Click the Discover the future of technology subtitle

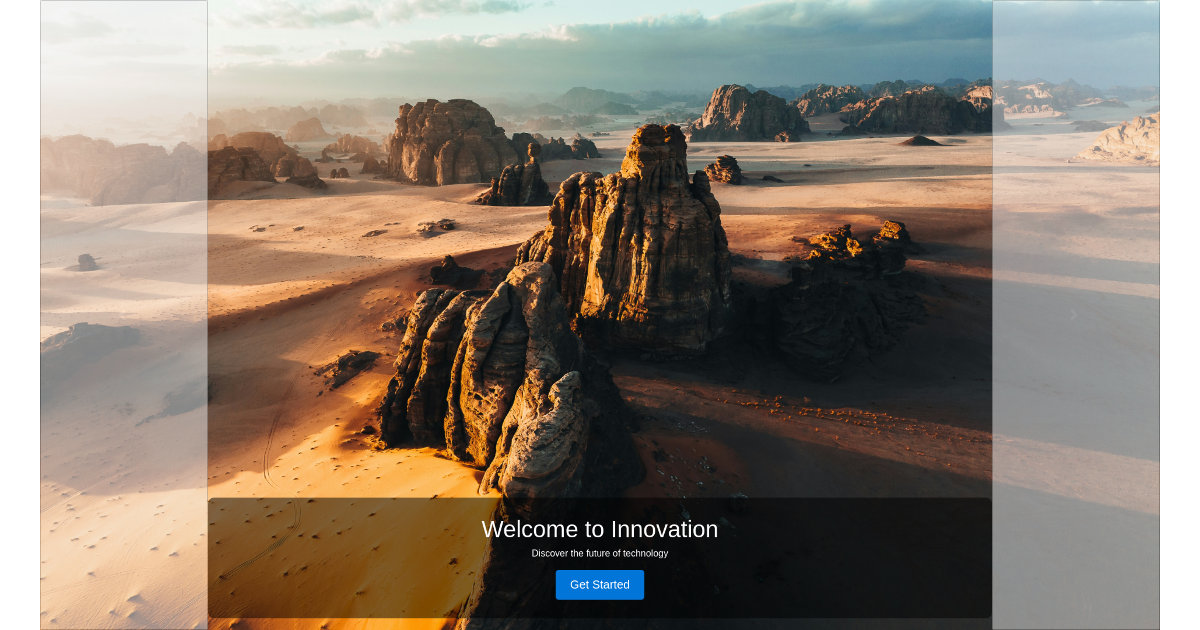pos(600,552)
